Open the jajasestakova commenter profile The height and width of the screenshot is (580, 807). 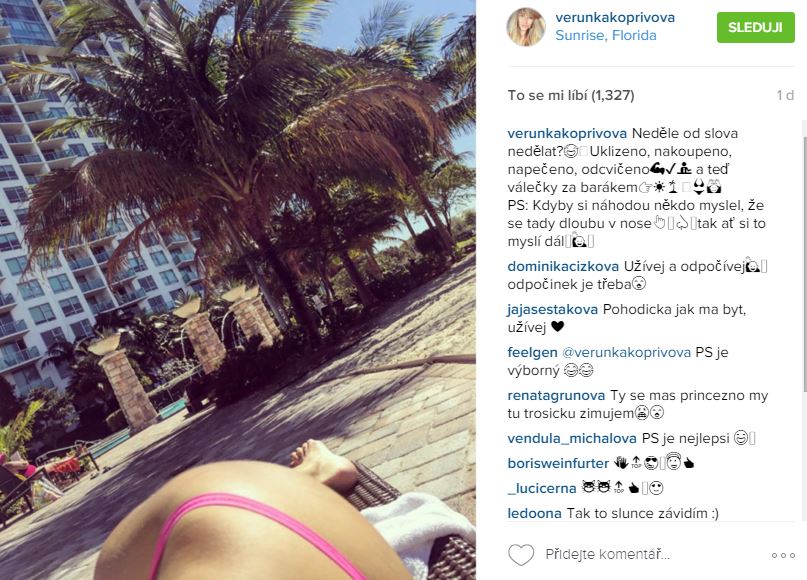[x=552, y=309]
